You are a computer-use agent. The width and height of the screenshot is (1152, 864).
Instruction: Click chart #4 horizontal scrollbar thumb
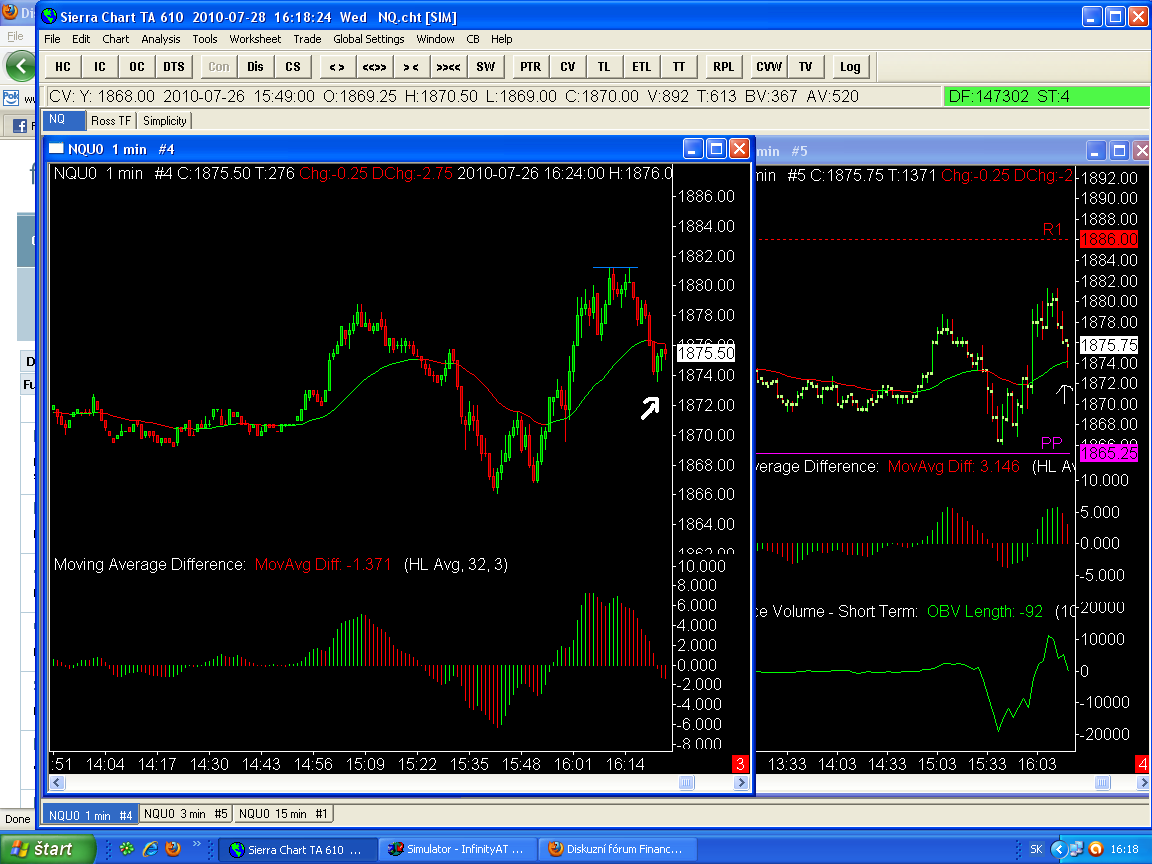point(686,783)
